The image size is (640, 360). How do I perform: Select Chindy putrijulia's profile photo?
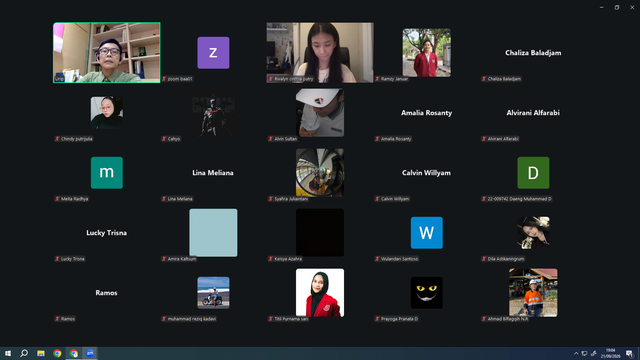tap(107, 113)
